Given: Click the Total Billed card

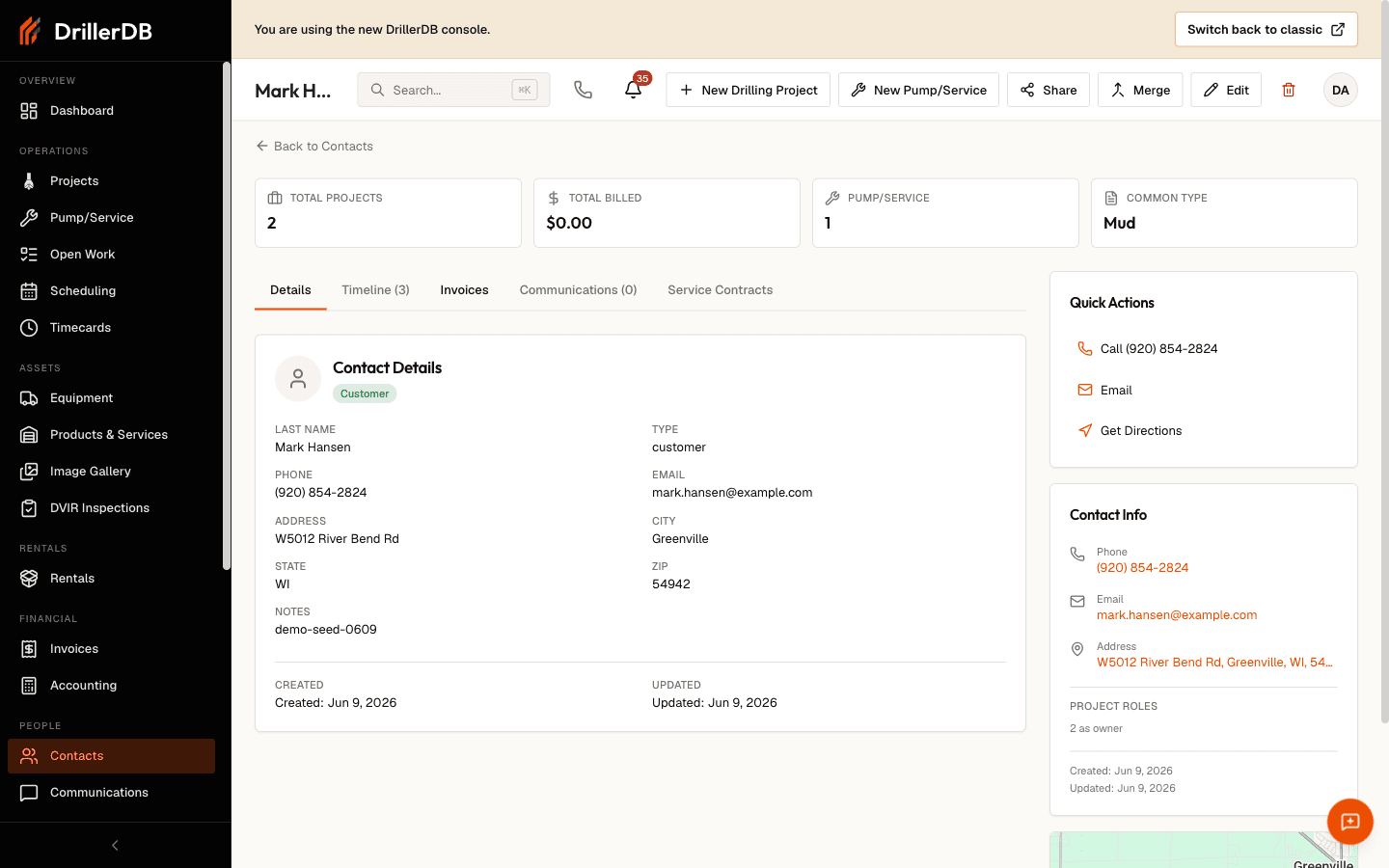Looking at the screenshot, I should point(667,213).
